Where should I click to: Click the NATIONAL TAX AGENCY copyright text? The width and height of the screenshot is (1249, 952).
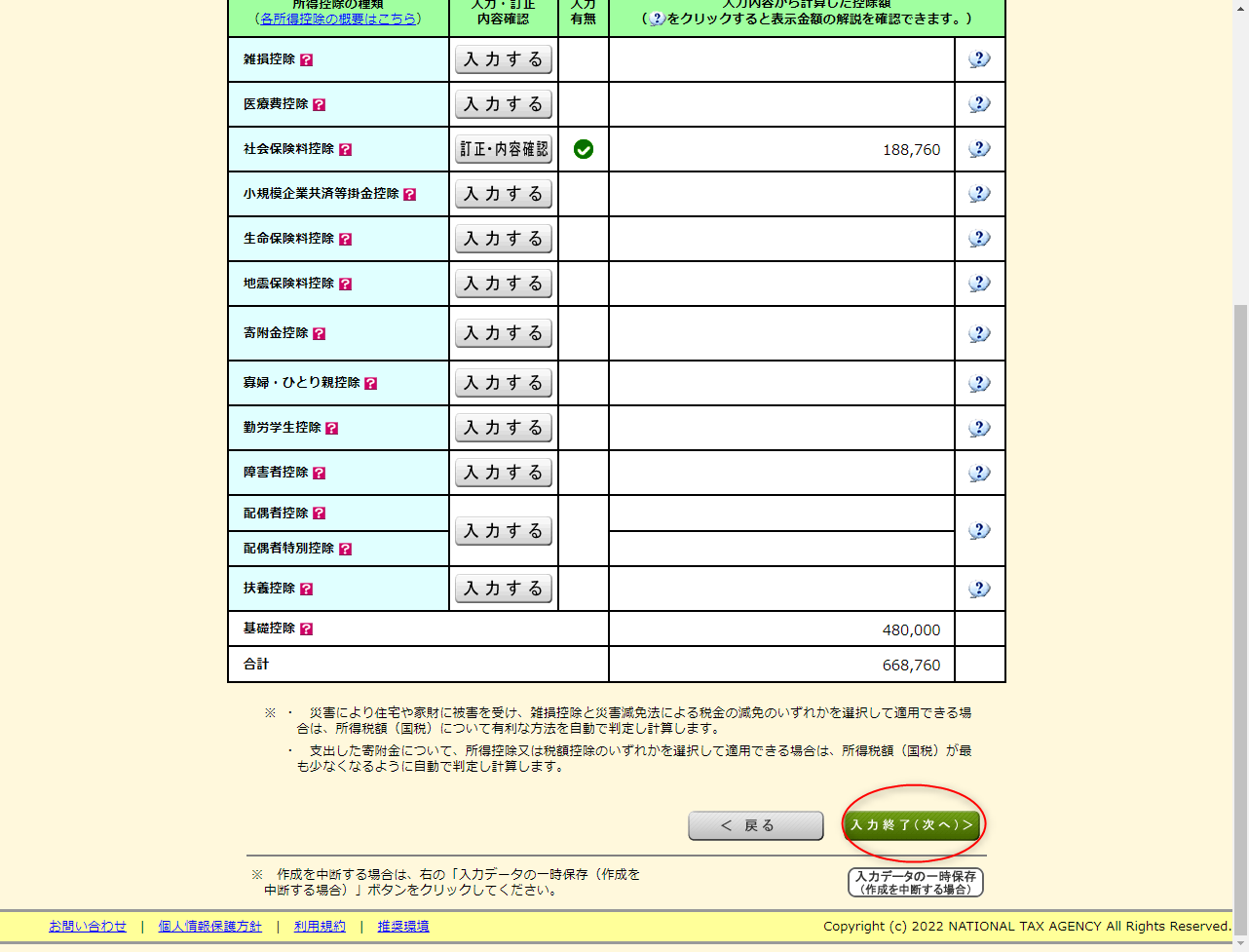pyautogui.click(x=1027, y=927)
